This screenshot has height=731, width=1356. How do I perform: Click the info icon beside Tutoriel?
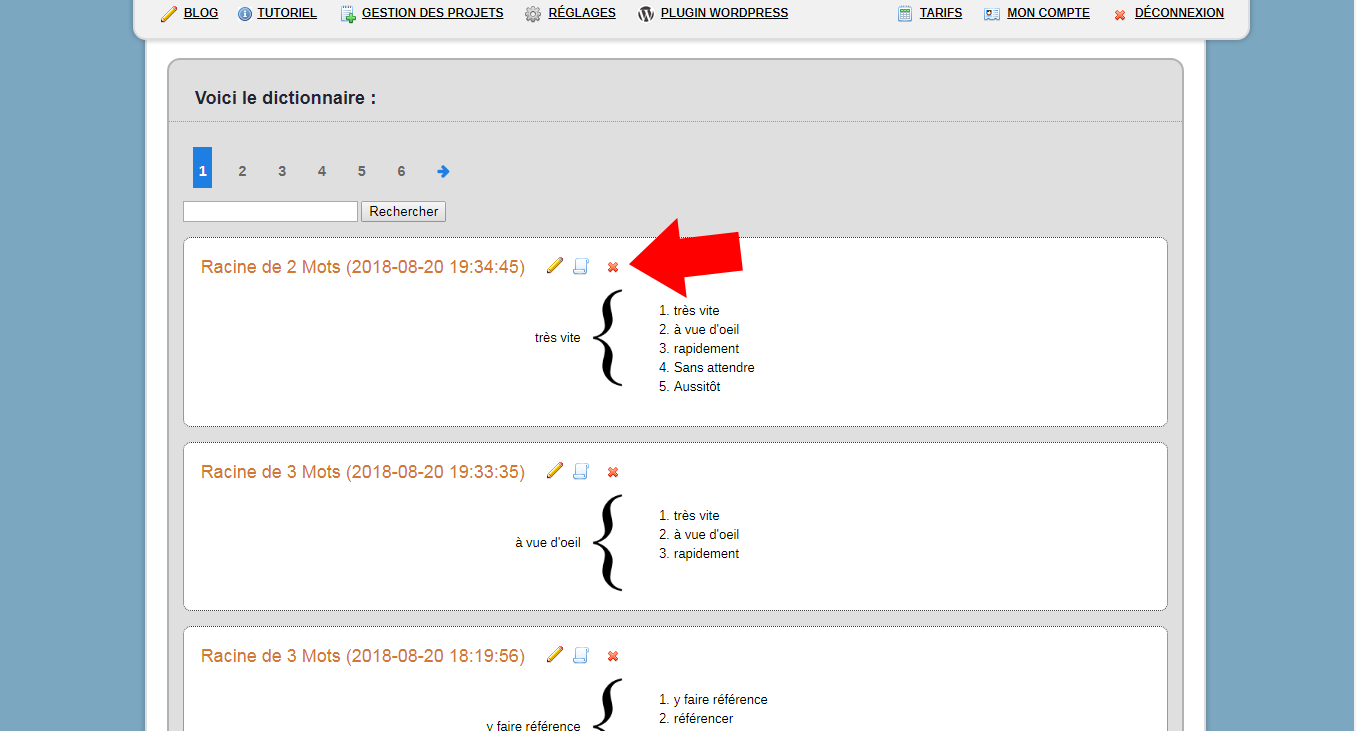point(245,14)
